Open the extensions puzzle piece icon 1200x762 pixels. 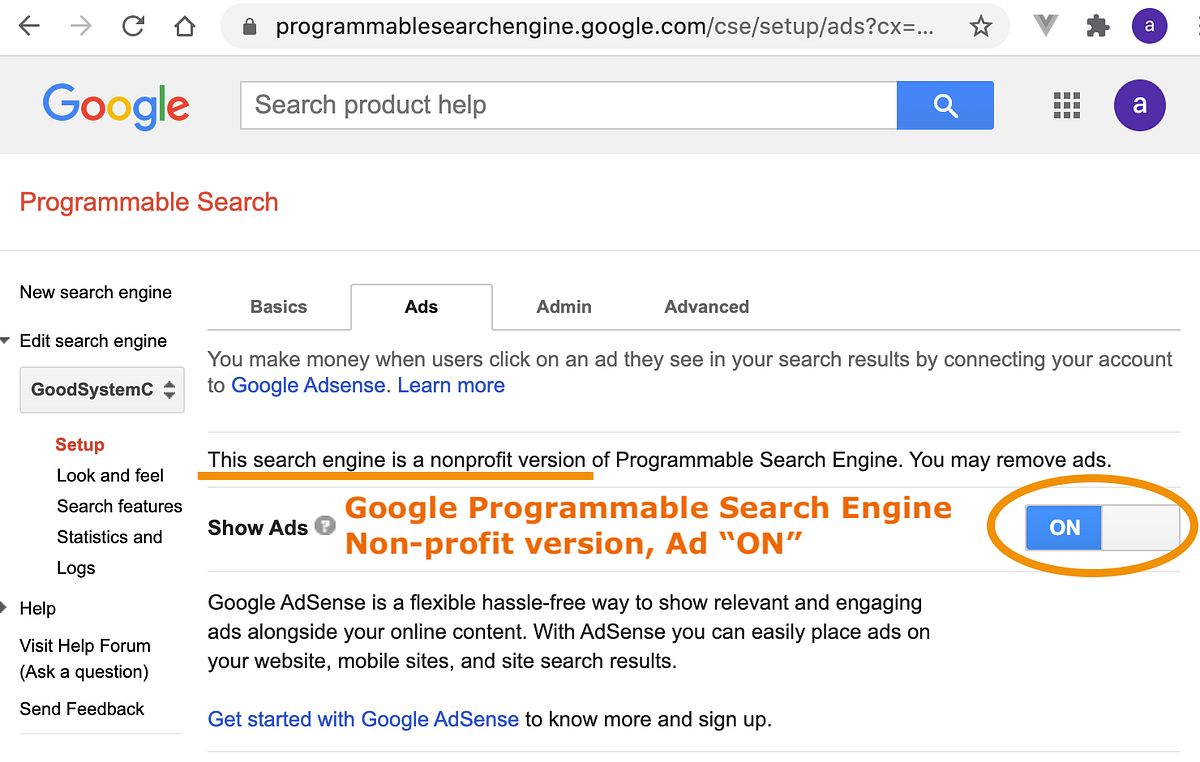point(1098,27)
